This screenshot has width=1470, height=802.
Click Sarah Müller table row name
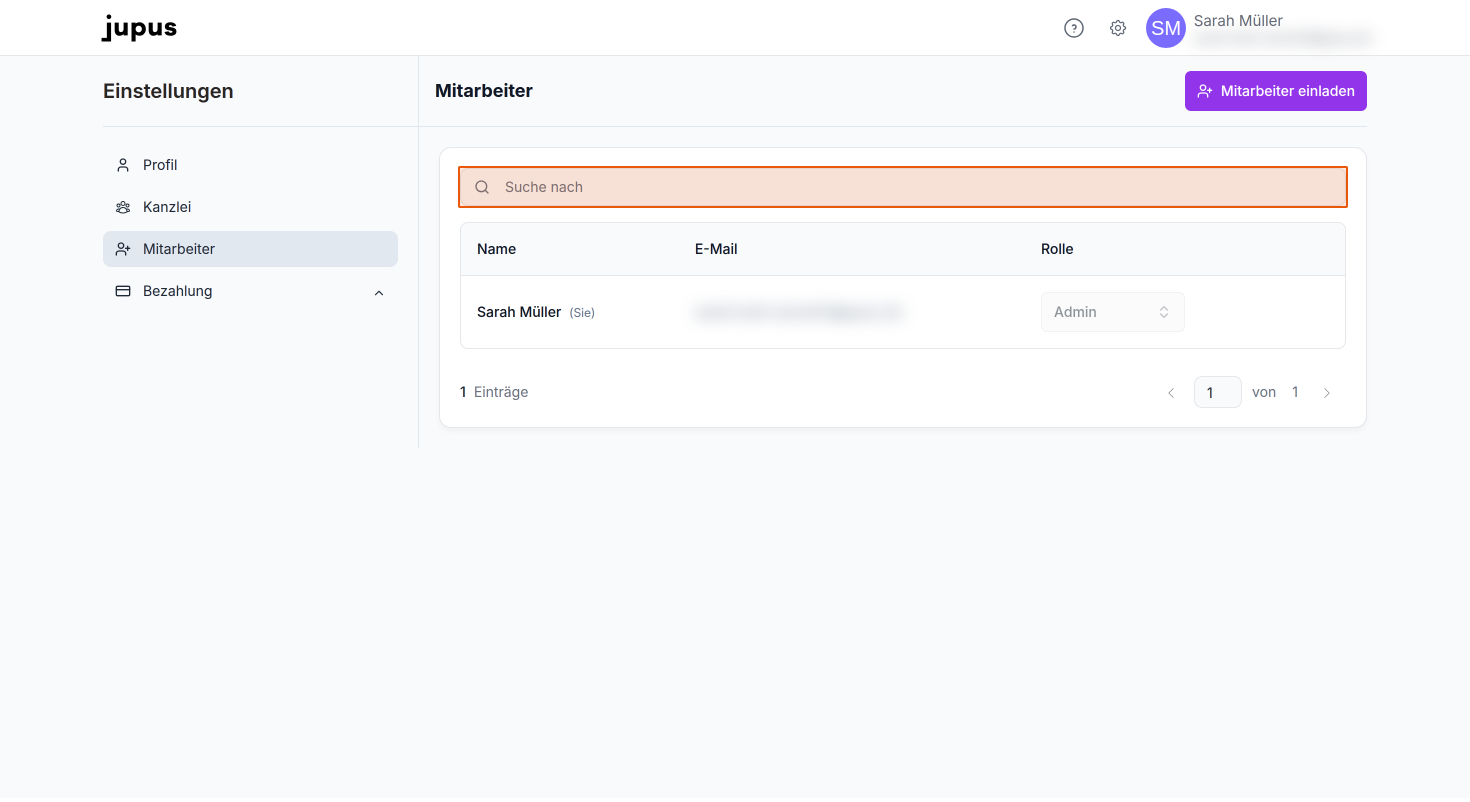tap(519, 312)
